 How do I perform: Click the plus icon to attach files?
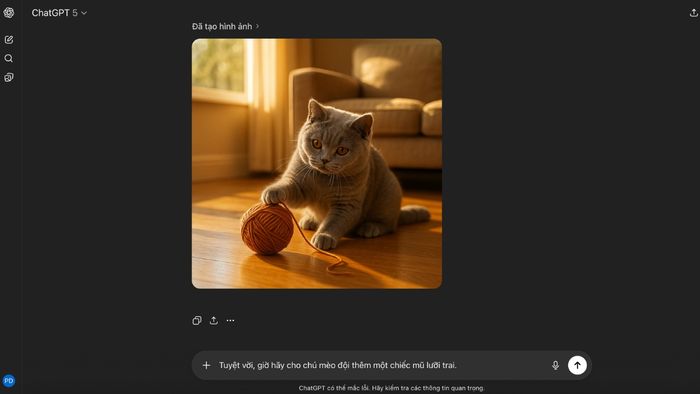coord(206,365)
